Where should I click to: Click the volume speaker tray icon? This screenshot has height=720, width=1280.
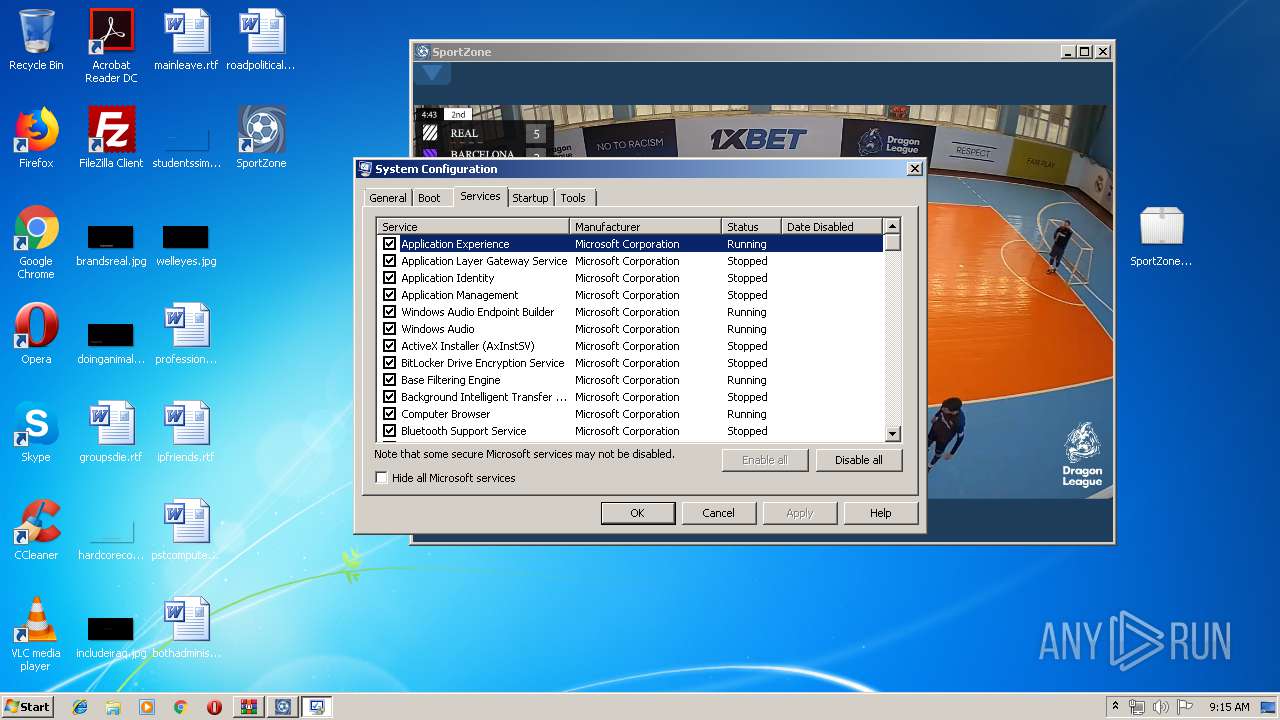coord(1160,707)
